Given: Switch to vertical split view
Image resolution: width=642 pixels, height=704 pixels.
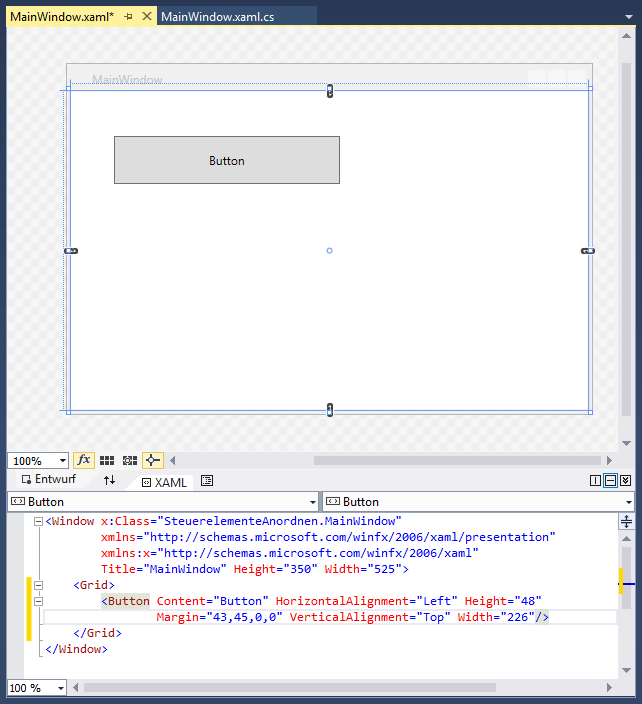Looking at the screenshot, I should pyautogui.click(x=596, y=481).
